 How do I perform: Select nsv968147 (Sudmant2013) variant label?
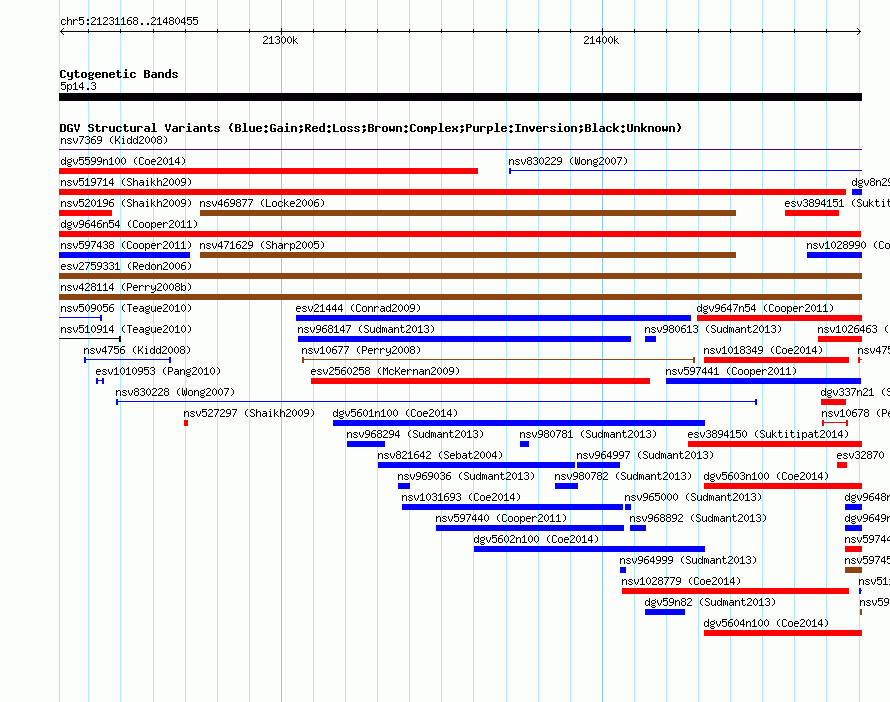coord(366,329)
